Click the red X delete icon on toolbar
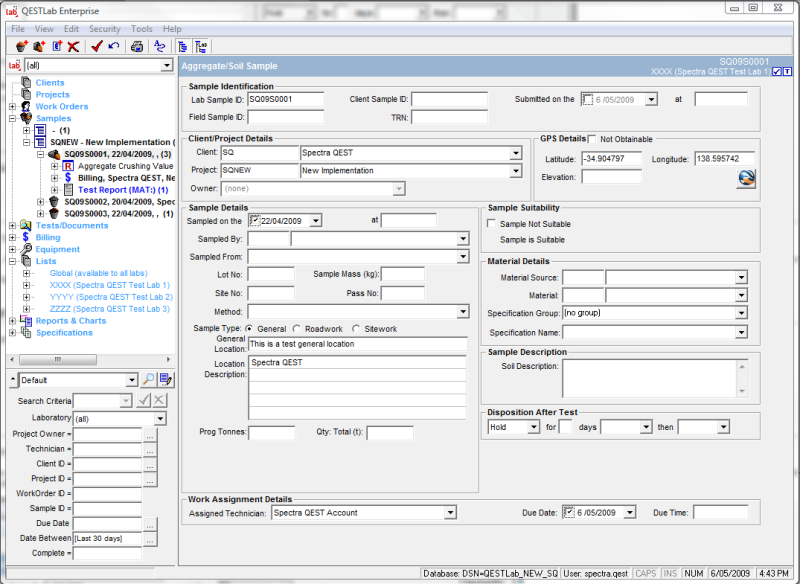Screen dimensions: 800x584 tap(73, 46)
